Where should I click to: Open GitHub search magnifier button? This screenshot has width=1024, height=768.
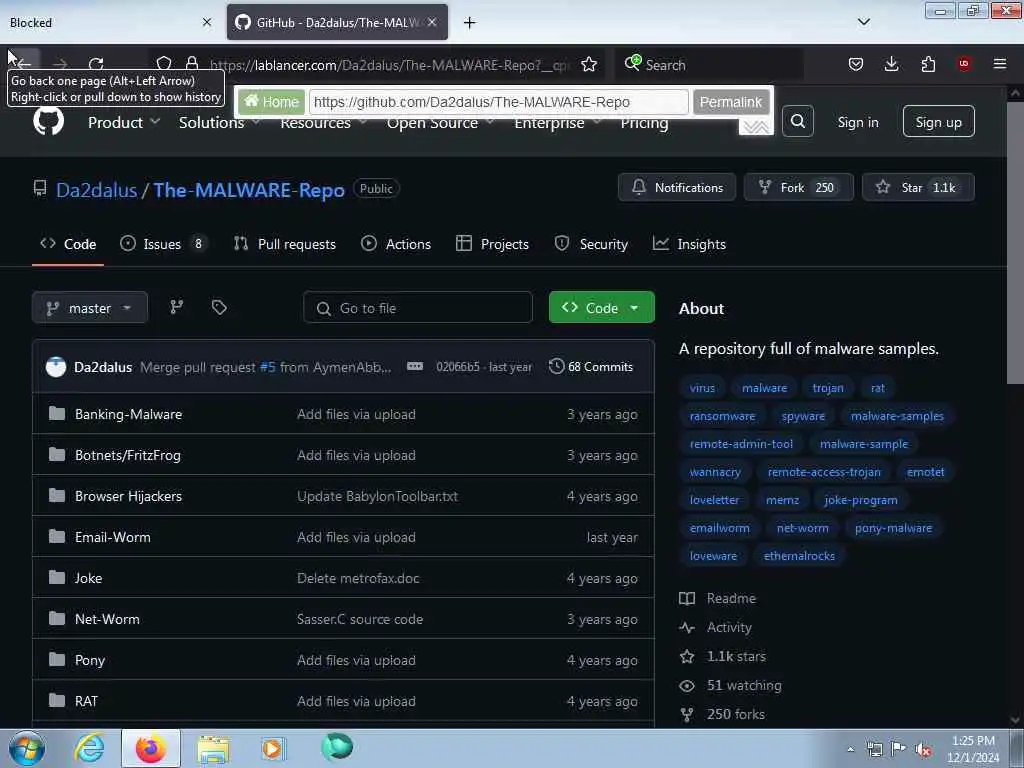click(x=797, y=121)
